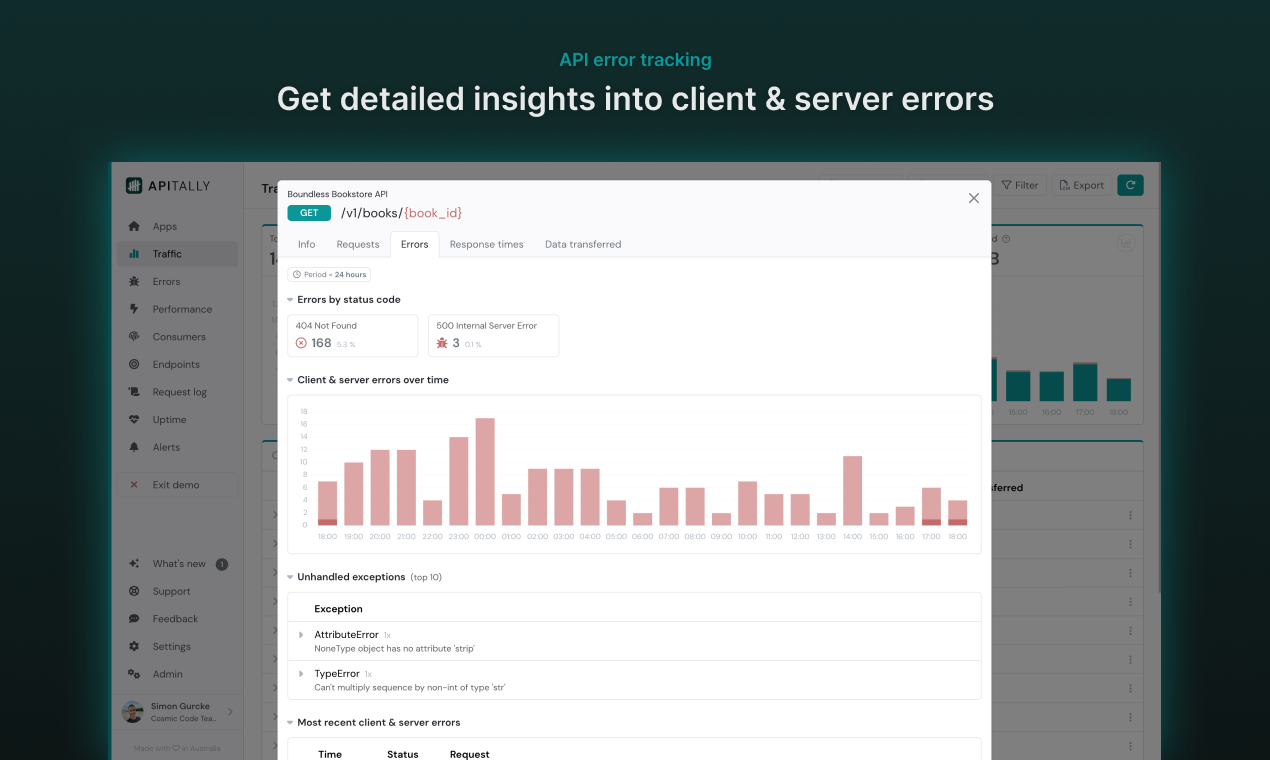
Task: Select the Errors tab in dialog
Action: coord(415,244)
